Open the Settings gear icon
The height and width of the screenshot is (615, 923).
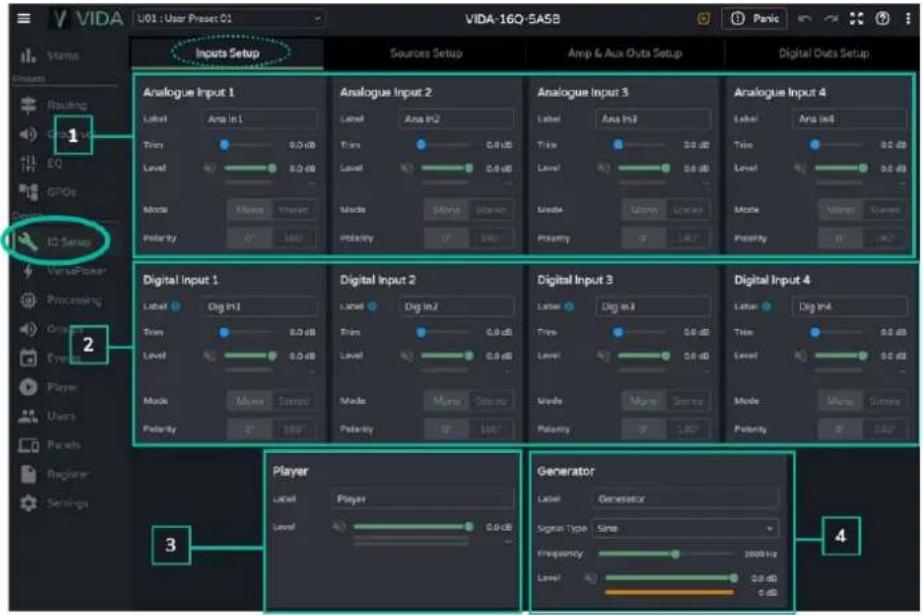click(x=28, y=503)
